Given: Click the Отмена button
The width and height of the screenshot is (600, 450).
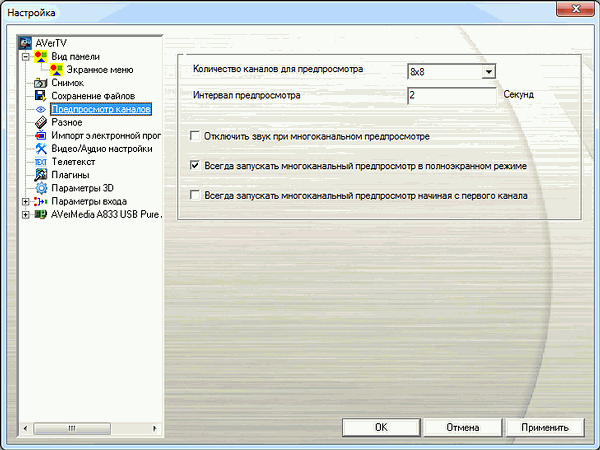Looking at the screenshot, I should click(463, 427).
